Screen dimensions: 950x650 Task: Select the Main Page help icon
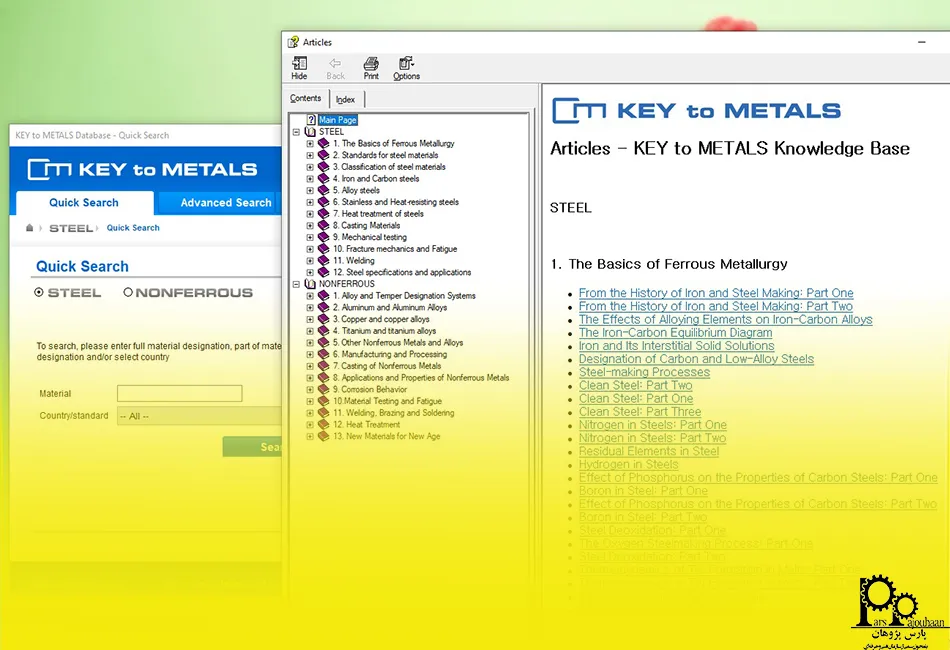tap(311, 120)
